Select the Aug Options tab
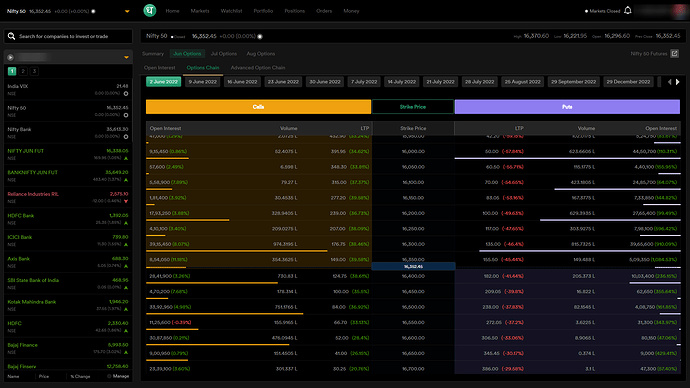Viewport: 690px width, 388px height. pyautogui.click(x=261, y=54)
